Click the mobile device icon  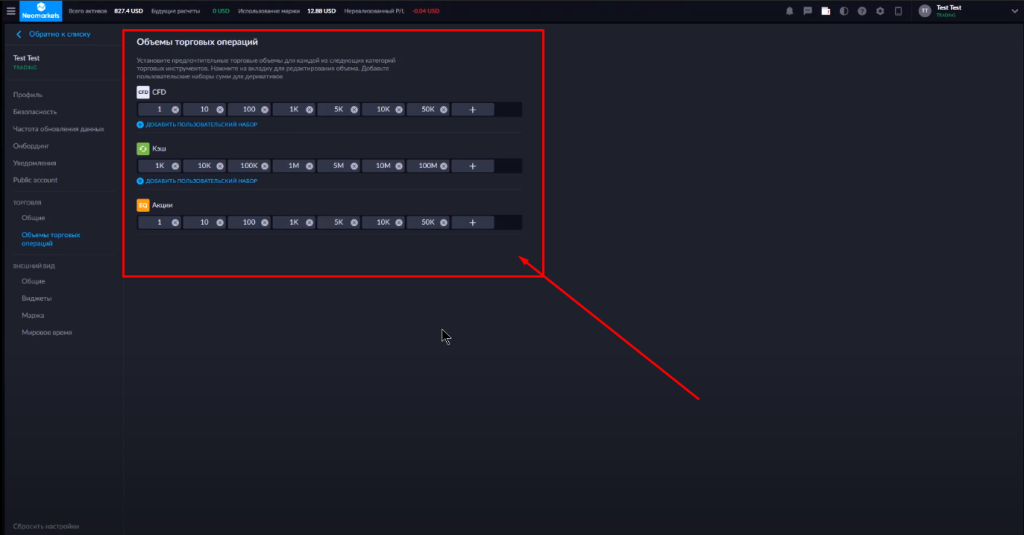899,11
